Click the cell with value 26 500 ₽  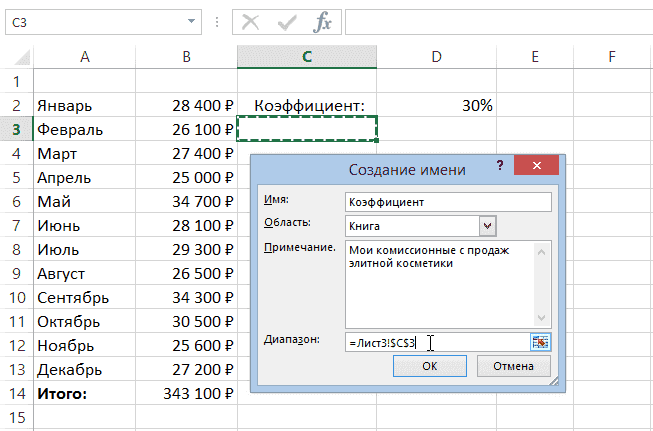(x=186, y=274)
